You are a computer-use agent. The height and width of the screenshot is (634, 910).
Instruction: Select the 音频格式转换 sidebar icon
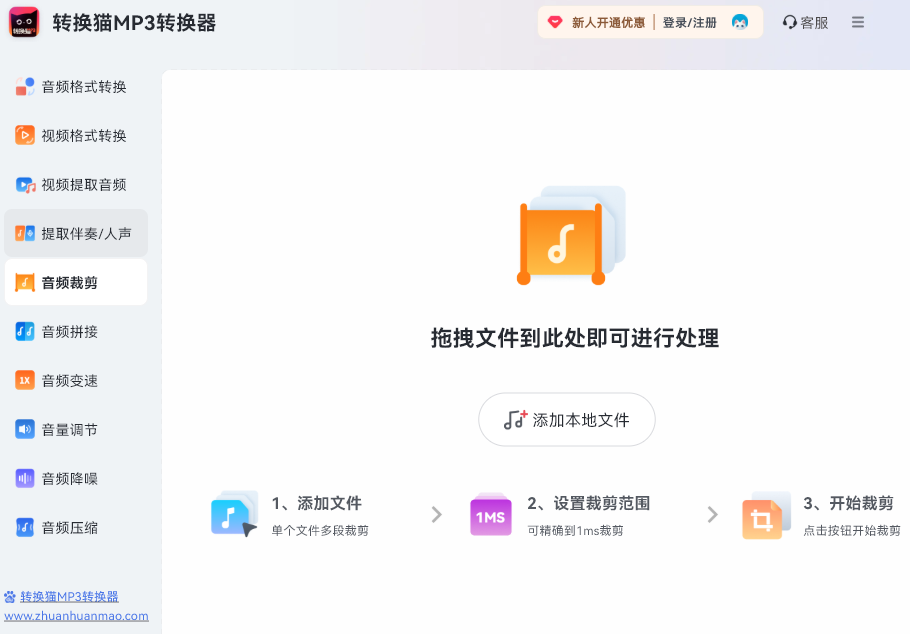pos(26,86)
